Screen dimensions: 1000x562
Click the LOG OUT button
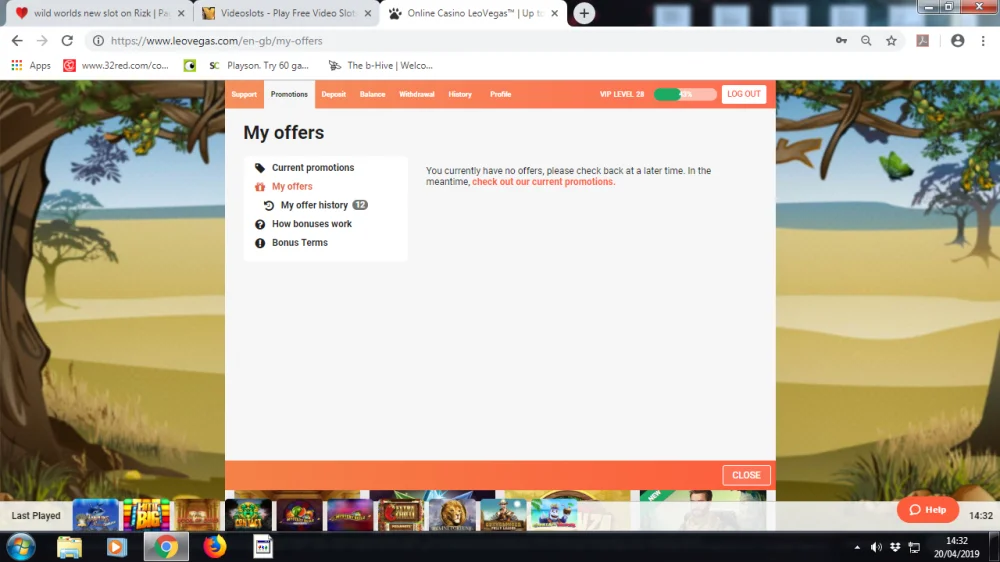point(744,94)
